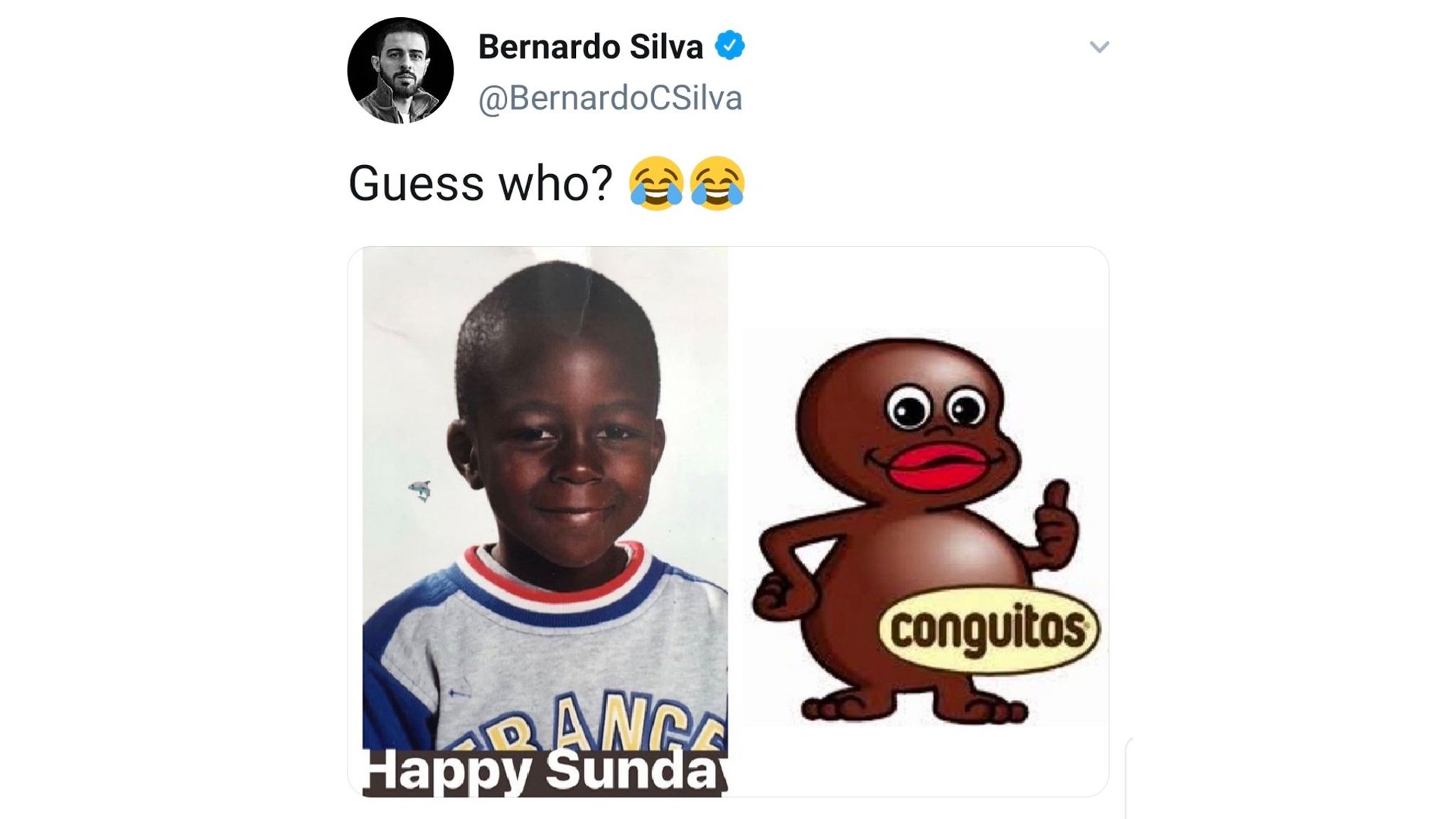Click the first laughing-crying emoji
The height and width of the screenshot is (819, 1456).
pos(655,183)
